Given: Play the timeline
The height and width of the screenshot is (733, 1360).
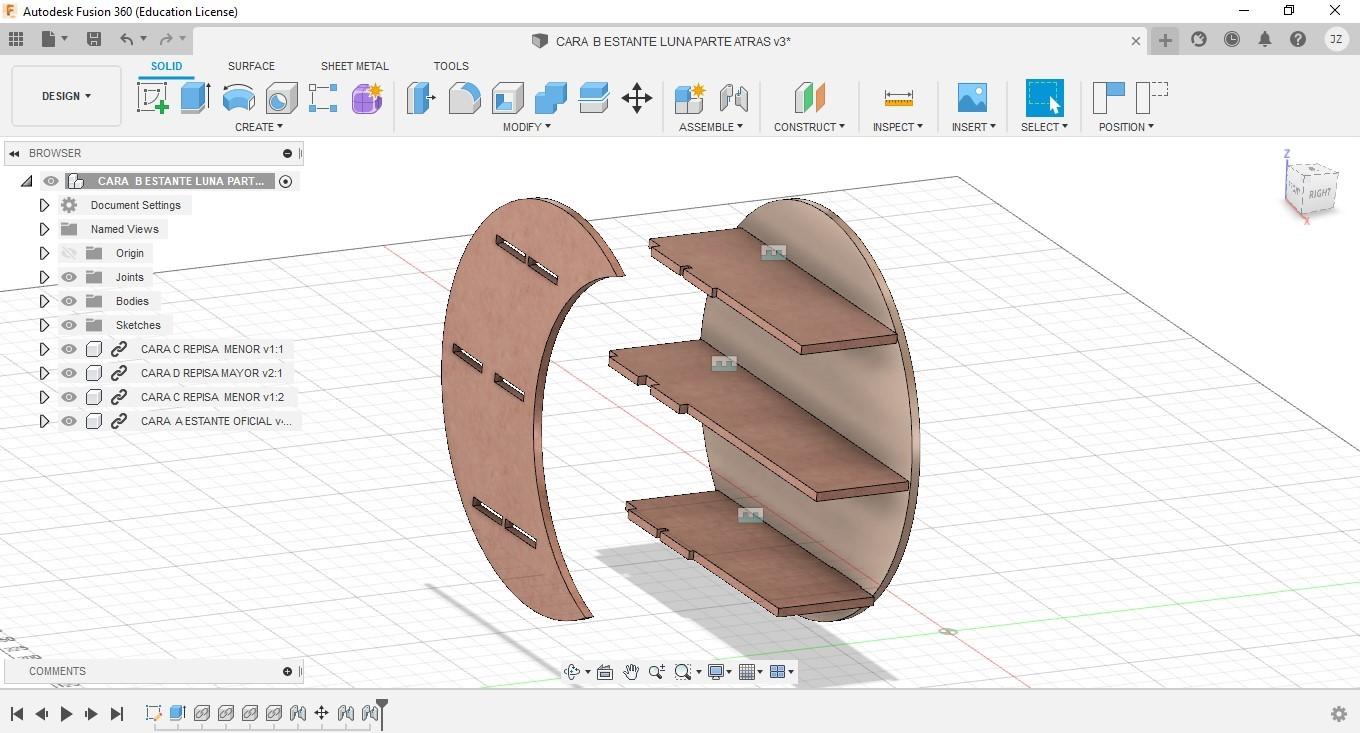Looking at the screenshot, I should pyautogui.click(x=66, y=713).
